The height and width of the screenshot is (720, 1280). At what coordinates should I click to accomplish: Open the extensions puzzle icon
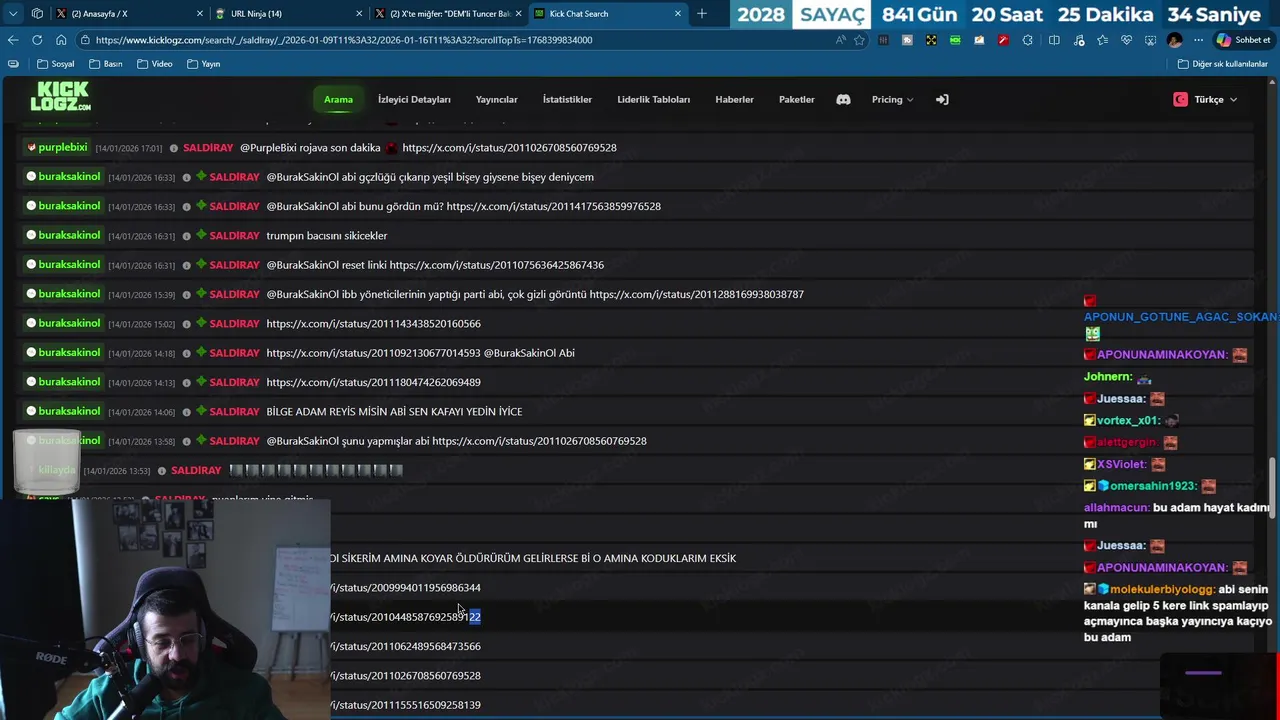1027,40
